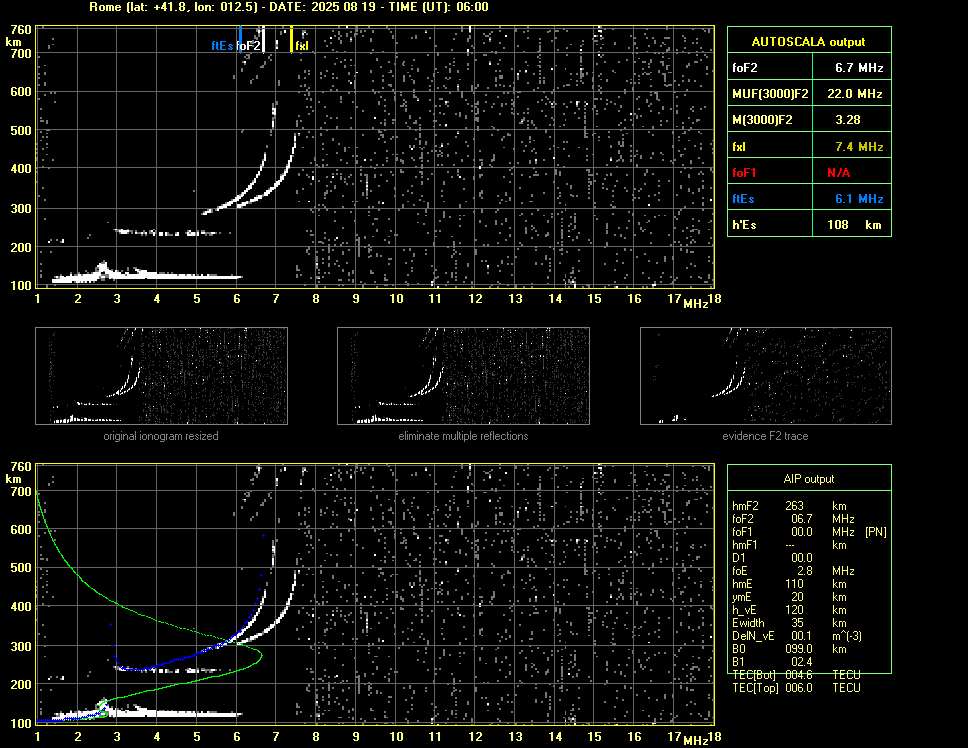
Task: Select the AUTOSCALA output title
Action: point(808,42)
